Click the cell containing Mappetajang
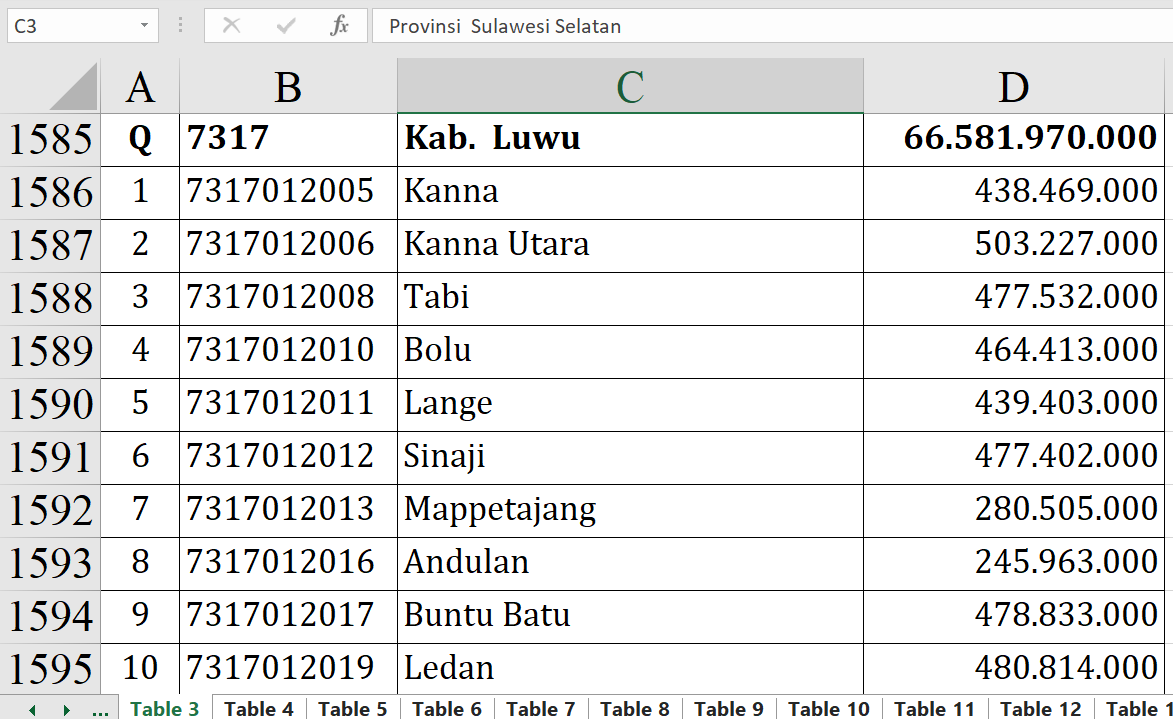 630,510
